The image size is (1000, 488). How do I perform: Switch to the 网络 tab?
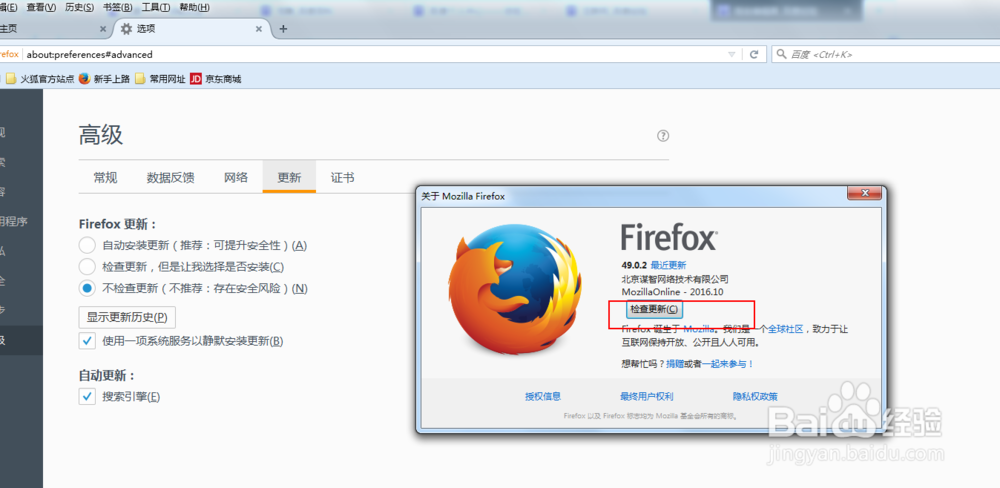(235, 178)
